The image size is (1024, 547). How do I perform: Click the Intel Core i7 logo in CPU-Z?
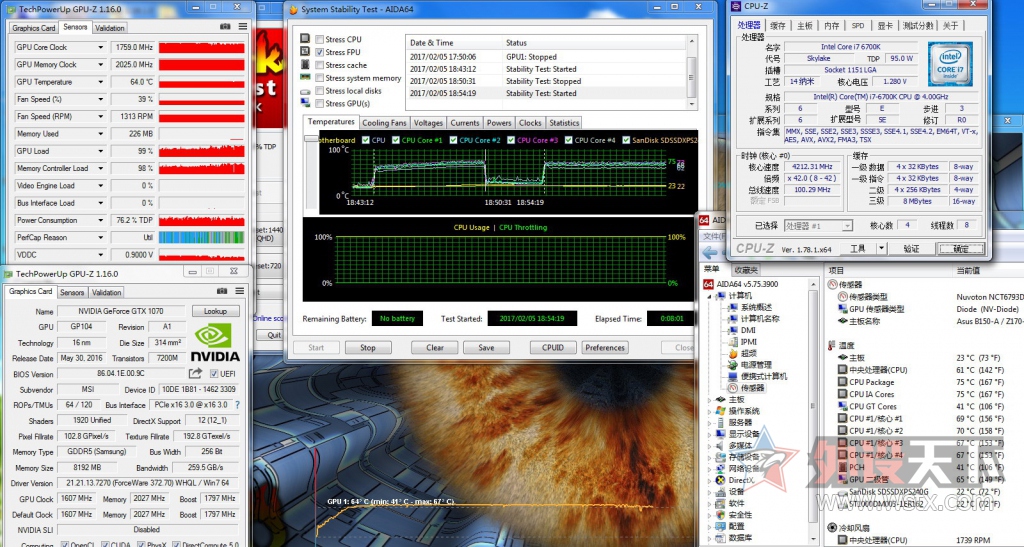[x=950, y=64]
